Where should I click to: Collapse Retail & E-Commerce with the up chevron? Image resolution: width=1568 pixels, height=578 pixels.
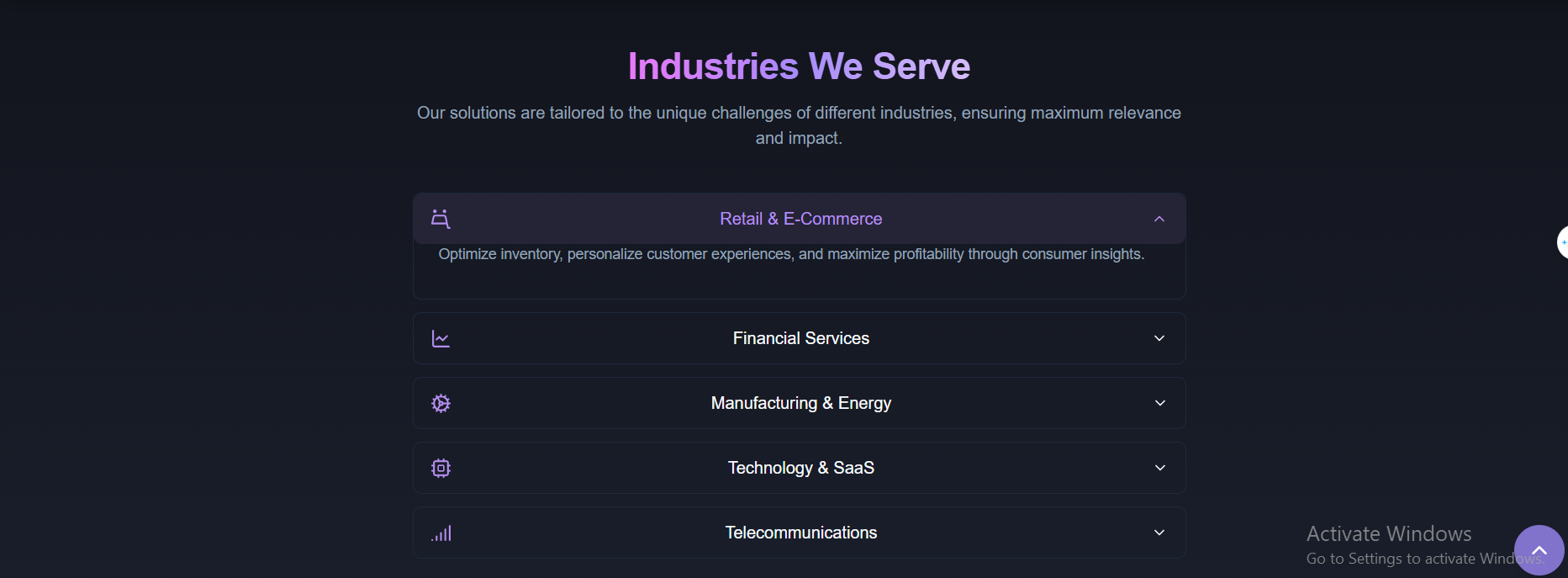click(1159, 219)
